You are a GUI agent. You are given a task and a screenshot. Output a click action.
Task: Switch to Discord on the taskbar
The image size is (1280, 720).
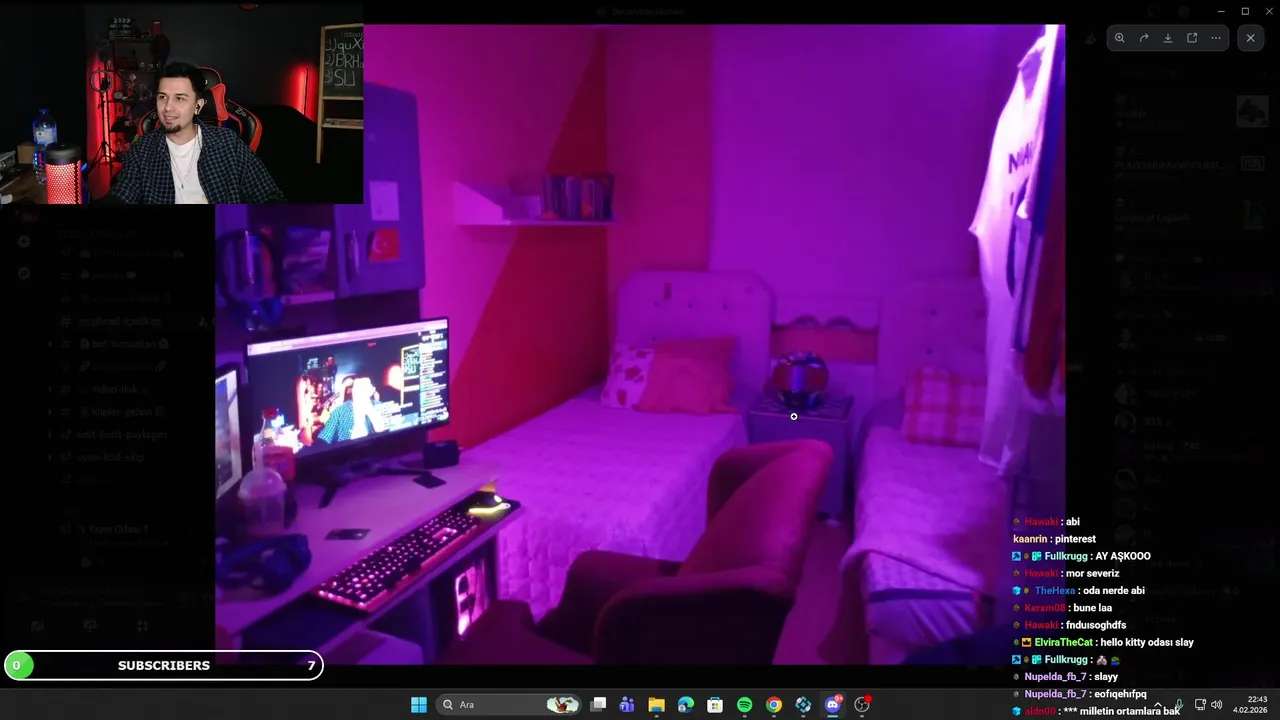point(833,705)
